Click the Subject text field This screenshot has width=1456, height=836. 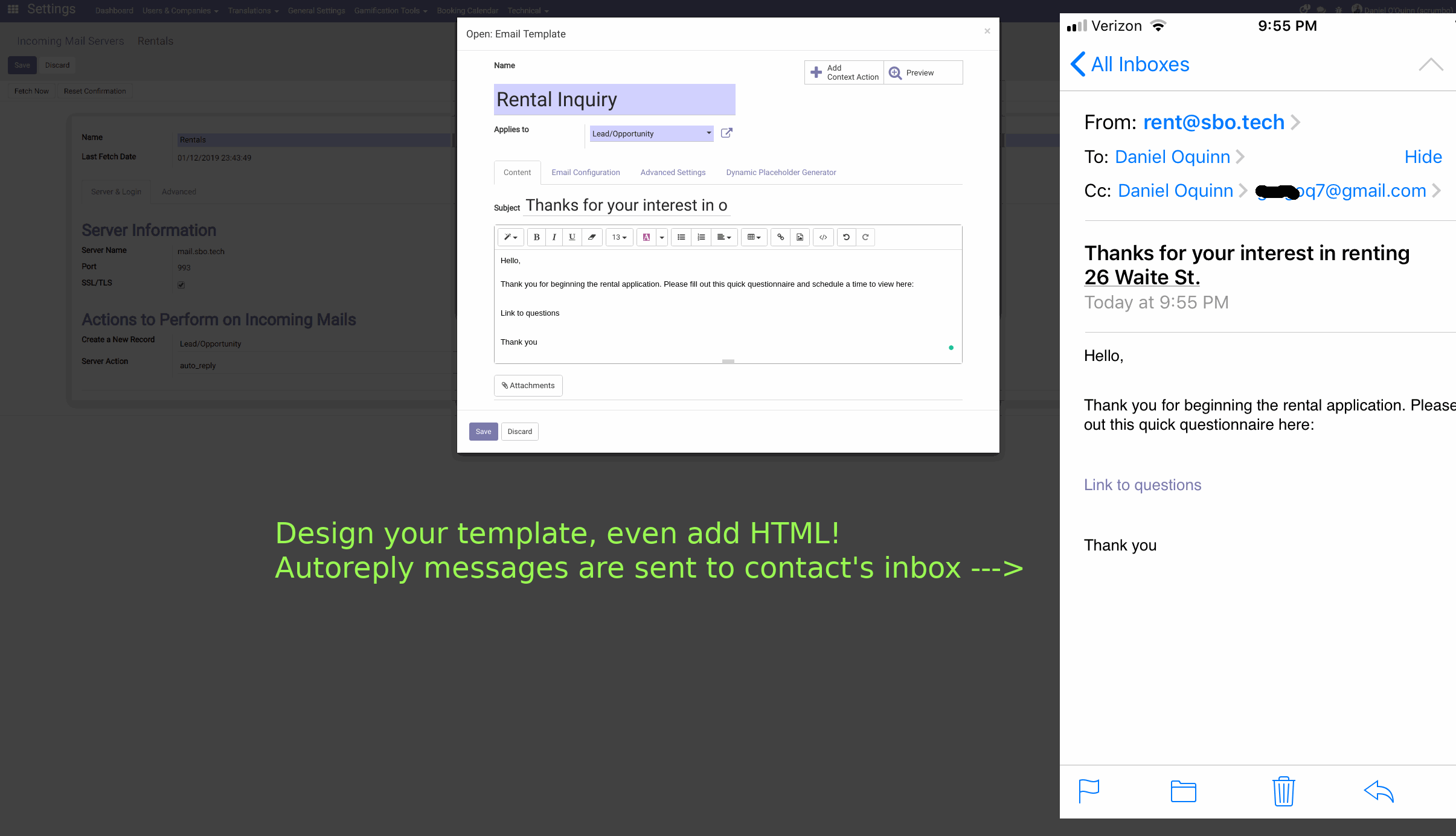(x=626, y=206)
